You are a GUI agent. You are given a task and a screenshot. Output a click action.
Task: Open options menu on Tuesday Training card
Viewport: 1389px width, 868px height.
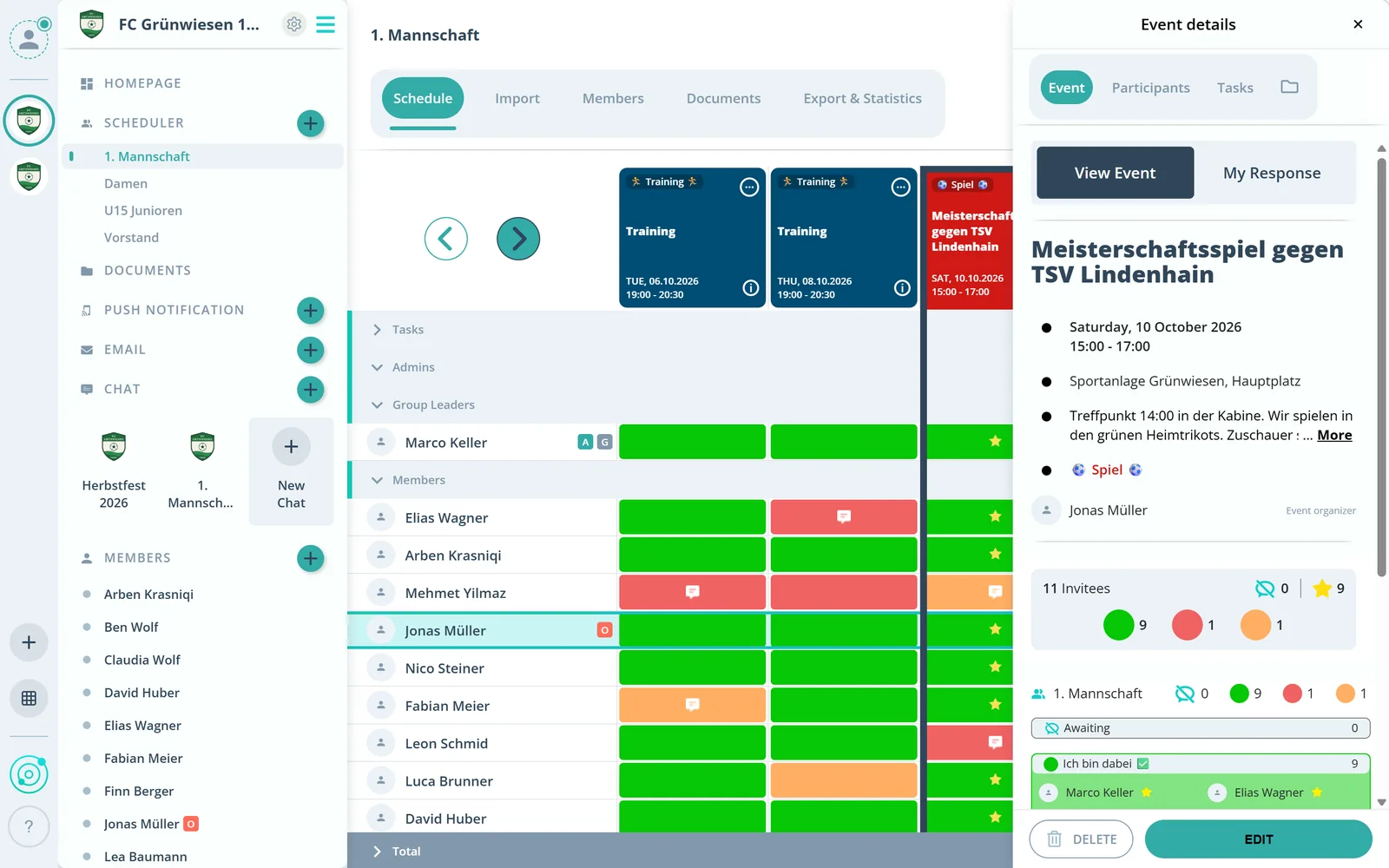coord(749,187)
